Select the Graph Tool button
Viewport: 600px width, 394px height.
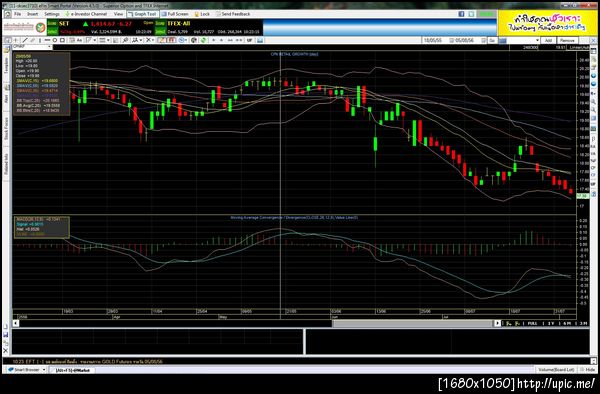tap(142, 14)
